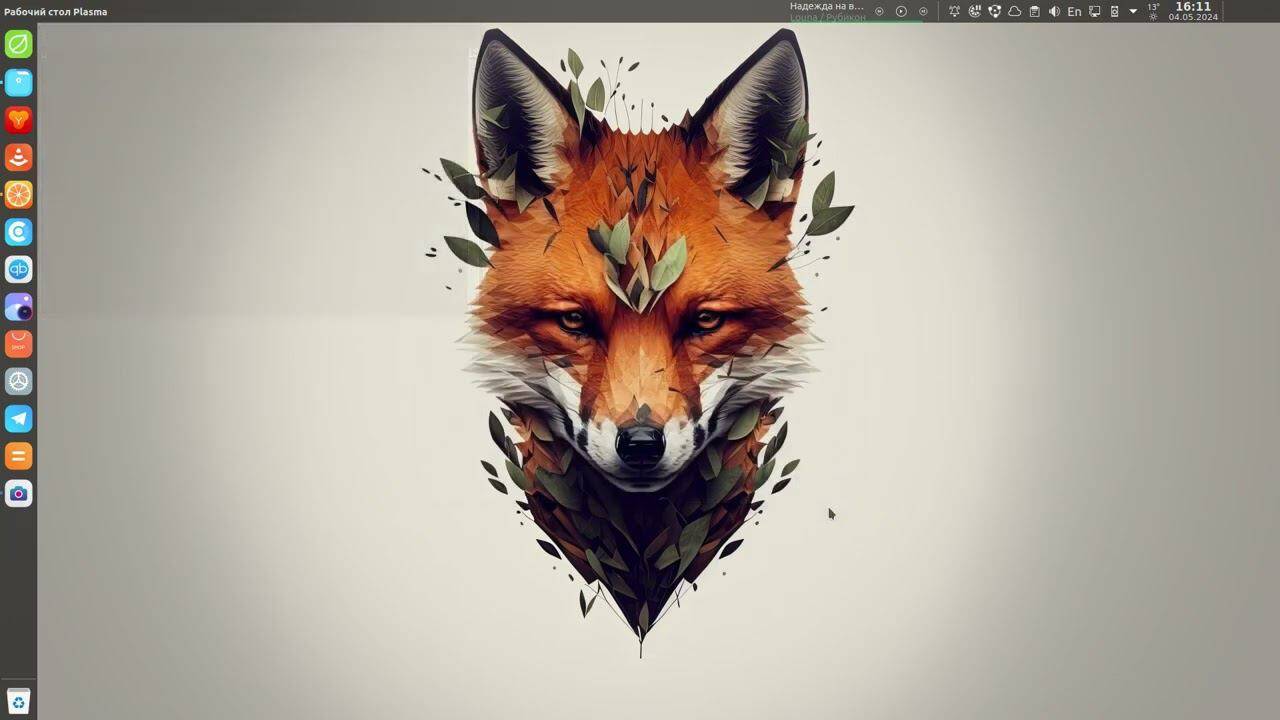The image size is (1280, 720).
Task: Open the Trash bin
Action: click(18, 700)
